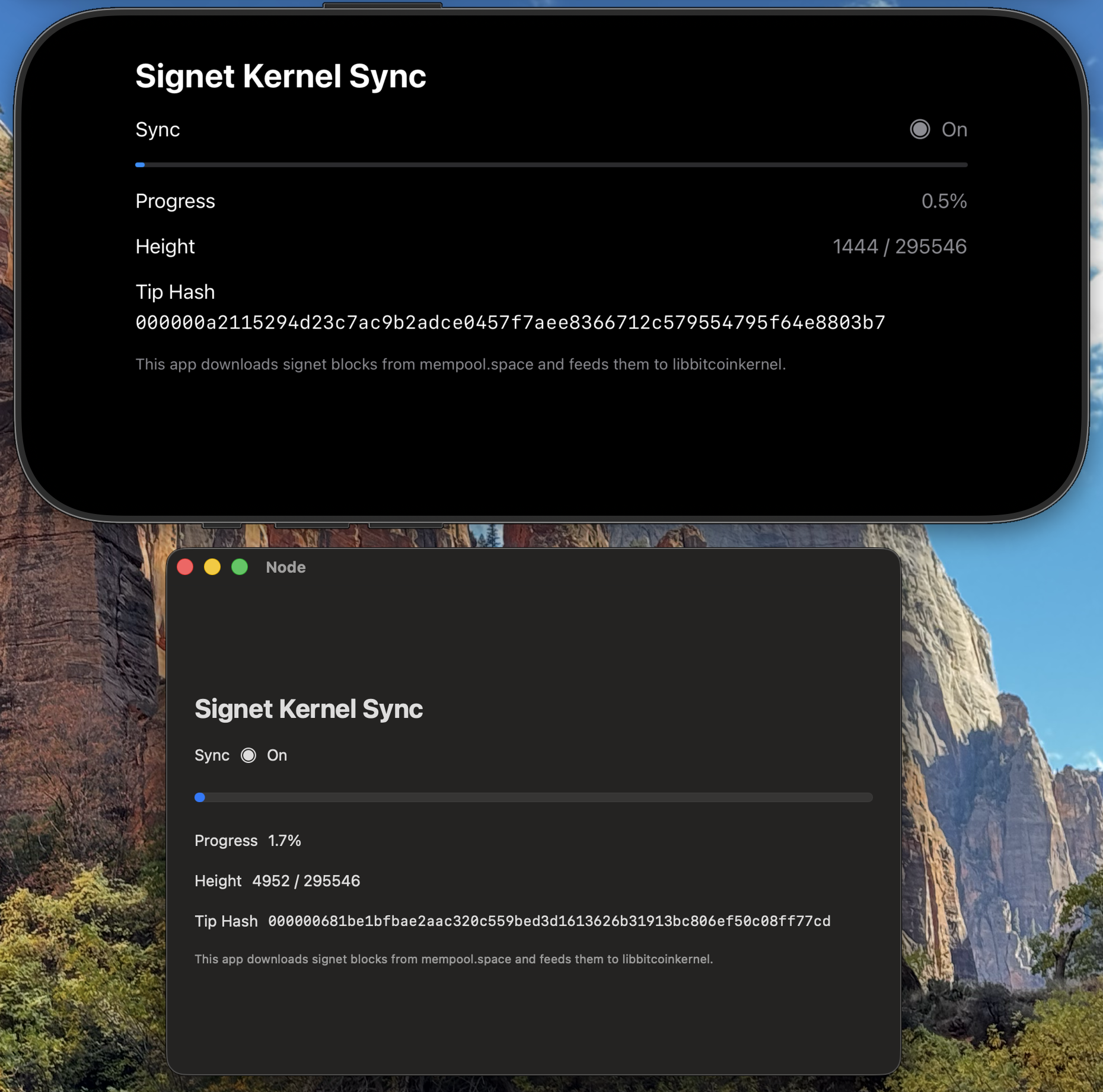Click the mempool.space description text on iPhone
Screen dimensions: 1103x1092
click(460, 364)
